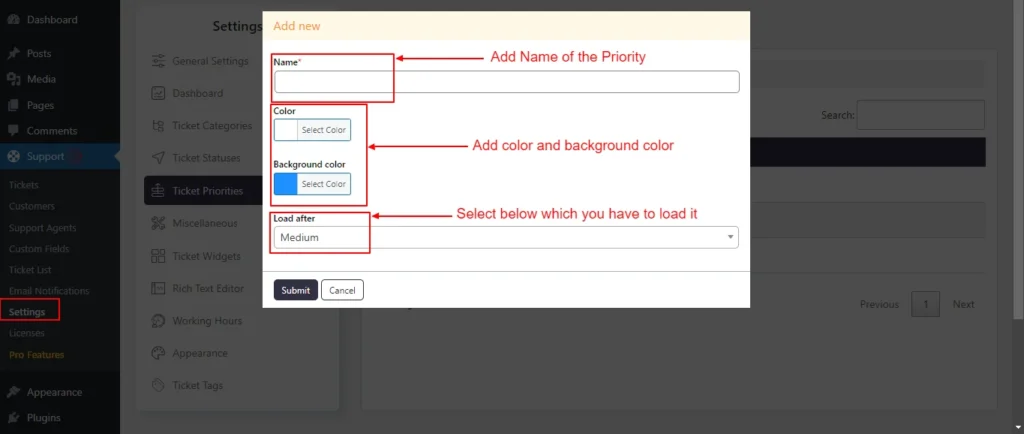Open the Settings submenu item under Support
The height and width of the screenshot is (434, 1024).
tap(27, 312)
